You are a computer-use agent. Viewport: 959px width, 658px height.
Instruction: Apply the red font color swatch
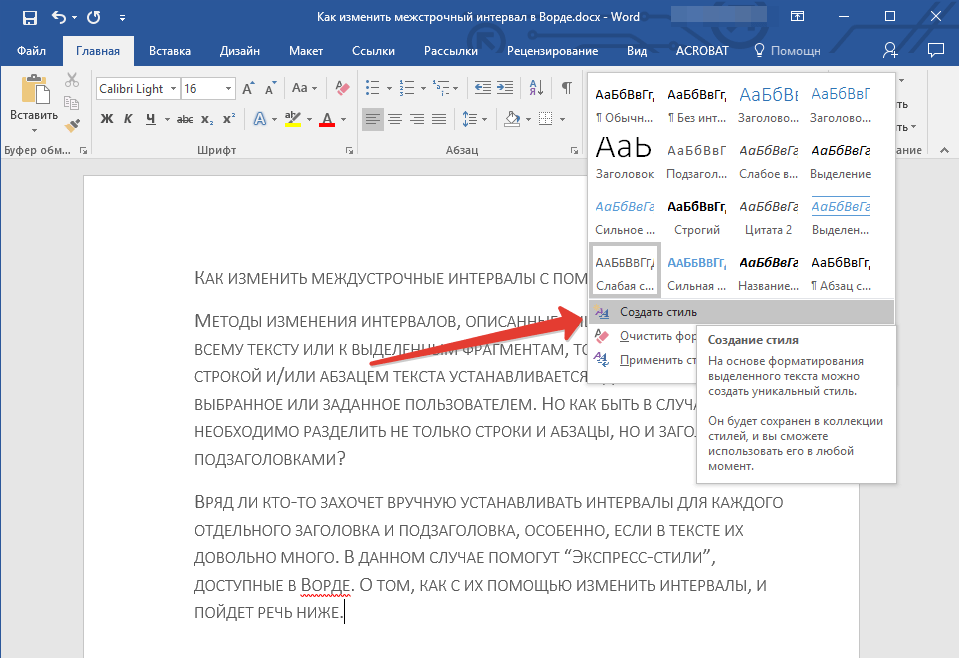click(x=325, y=120)
